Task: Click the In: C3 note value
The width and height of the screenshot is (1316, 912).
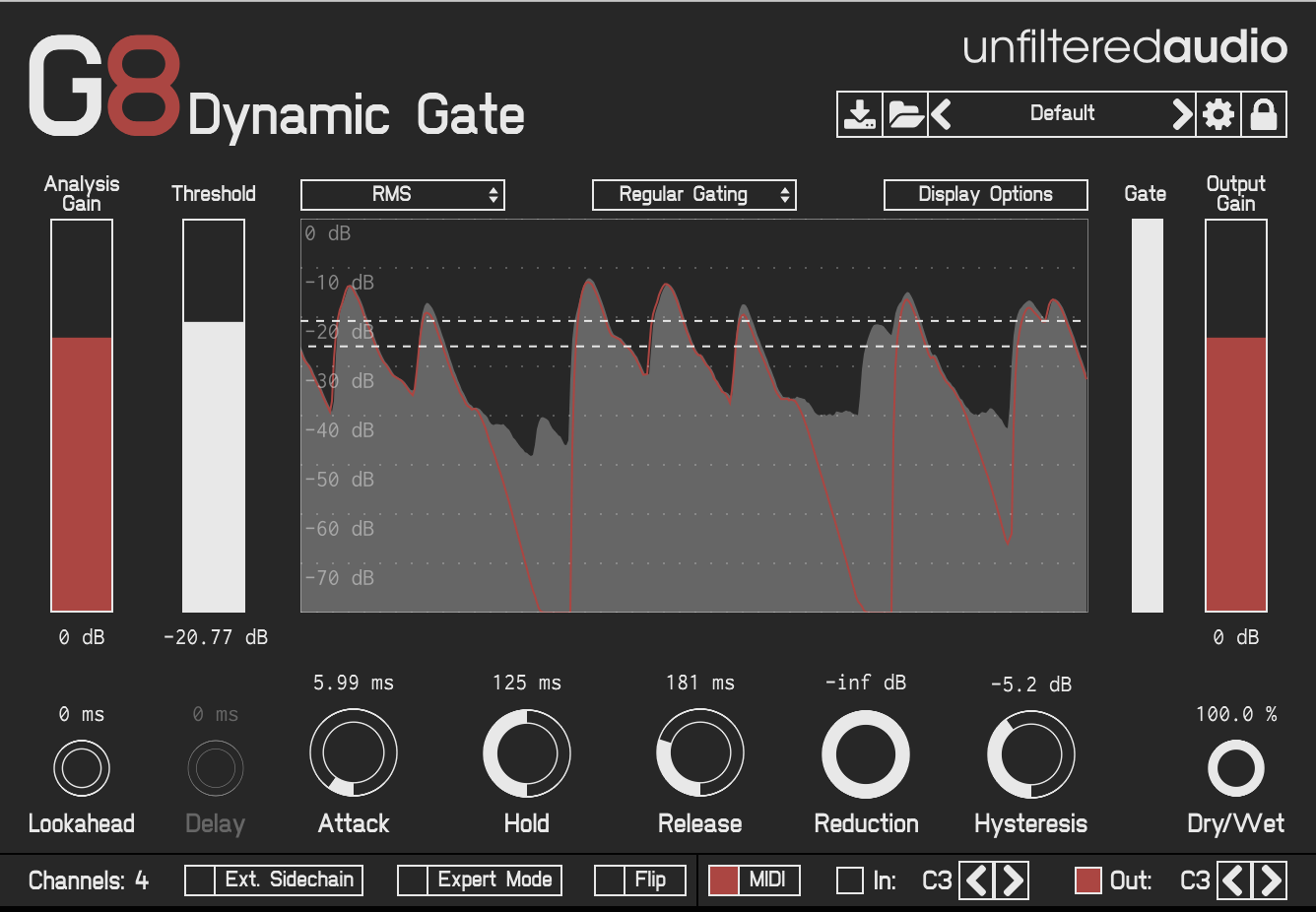Action: (x=937, y=880)
